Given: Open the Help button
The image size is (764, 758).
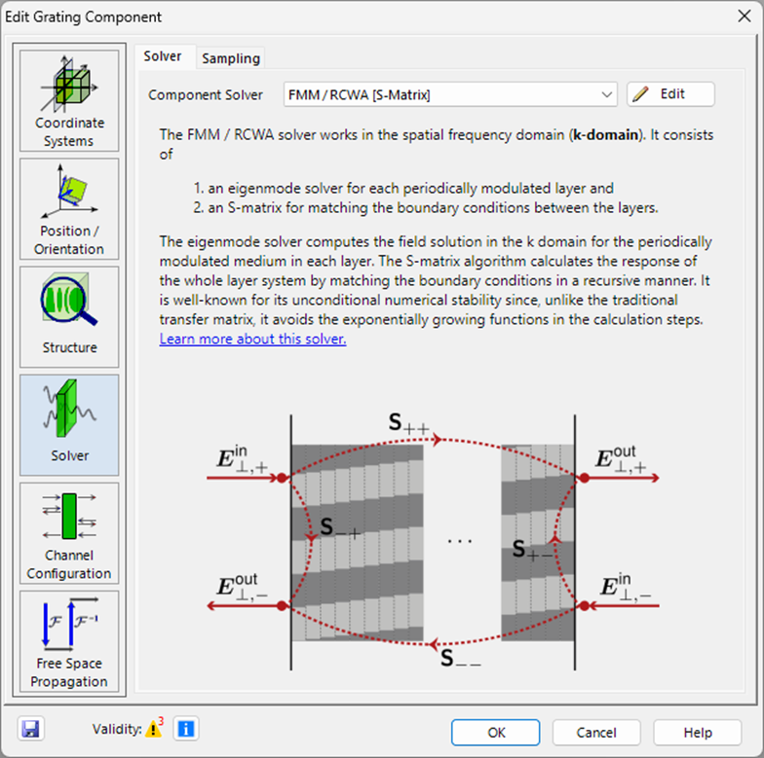Looking at the screenshot, I should point(697,732).
